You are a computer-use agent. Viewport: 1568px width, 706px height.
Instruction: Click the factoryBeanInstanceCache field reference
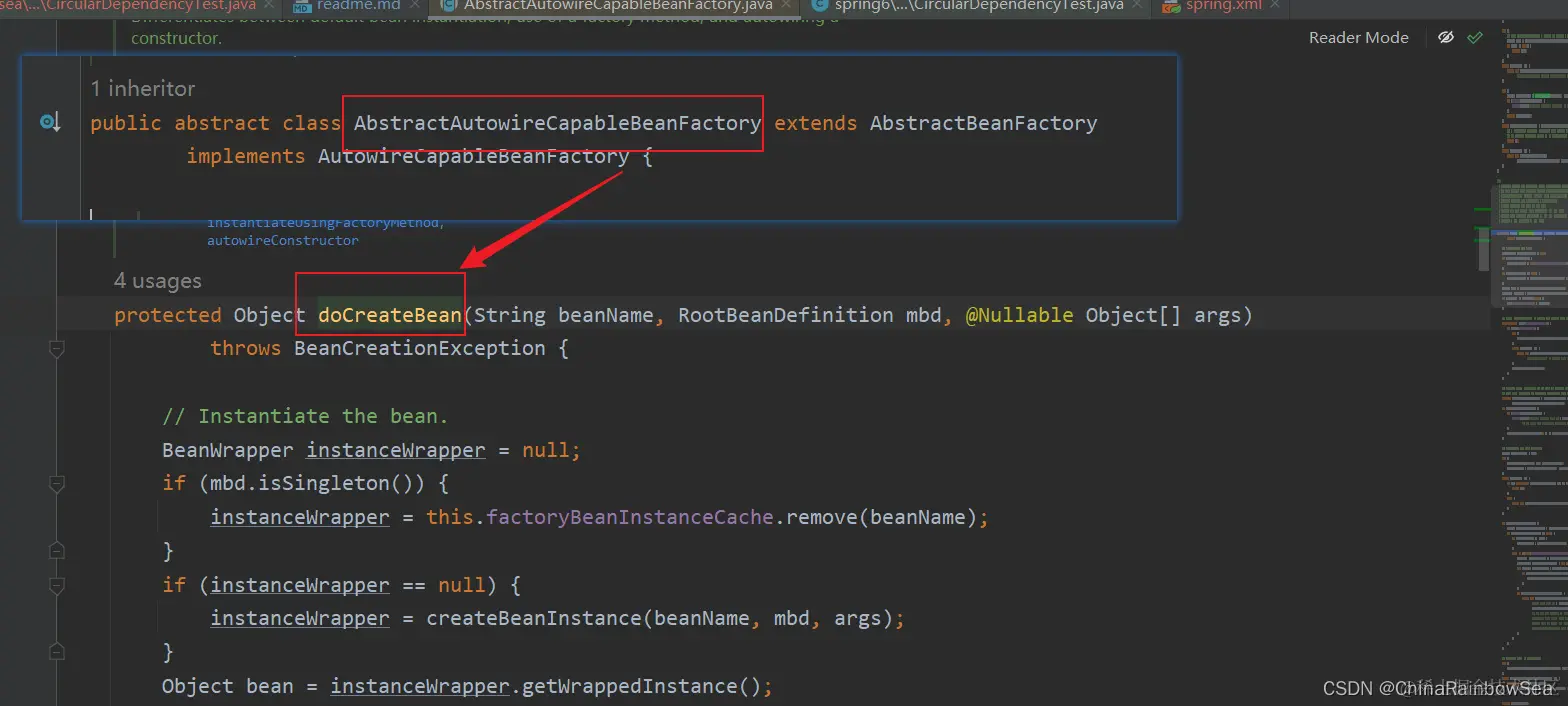click(x=630, y=517)
